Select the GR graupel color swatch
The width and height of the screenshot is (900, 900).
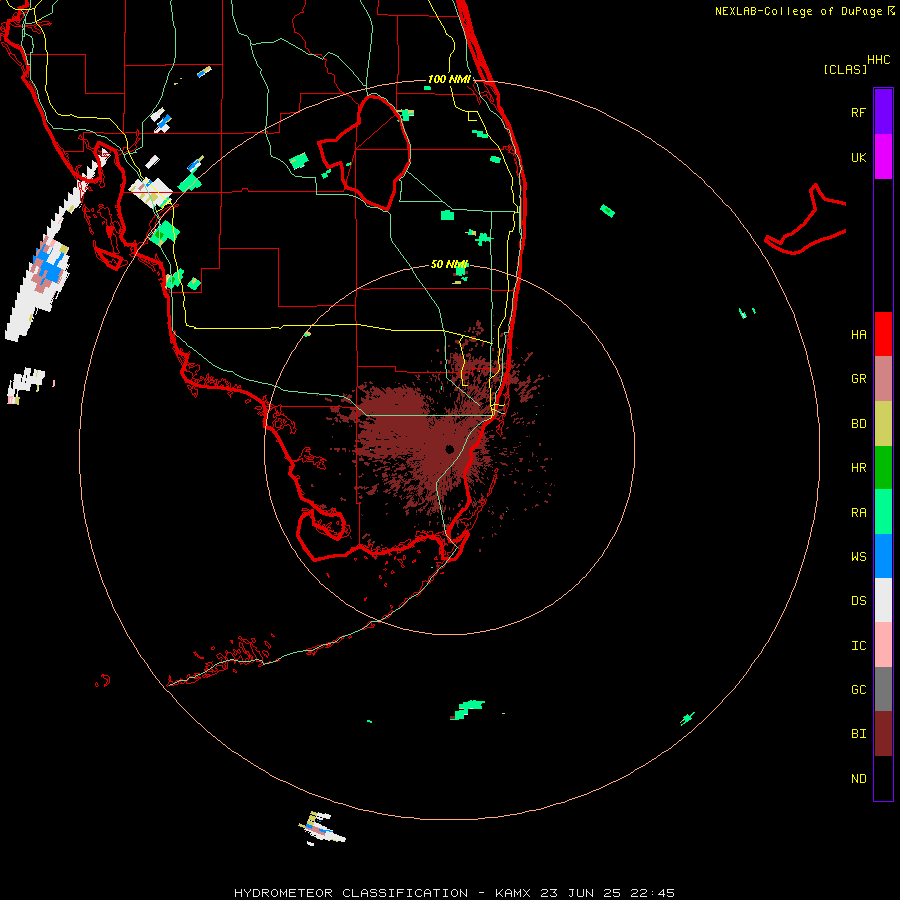pos(883,379)
